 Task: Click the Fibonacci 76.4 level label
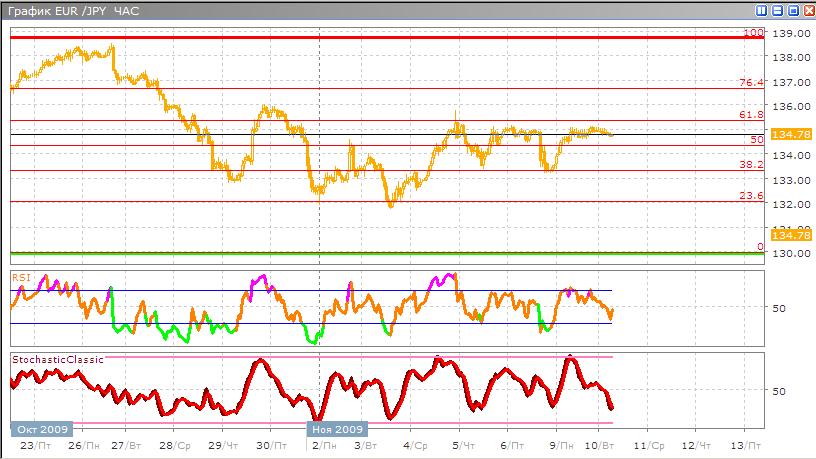coord(752,82)
